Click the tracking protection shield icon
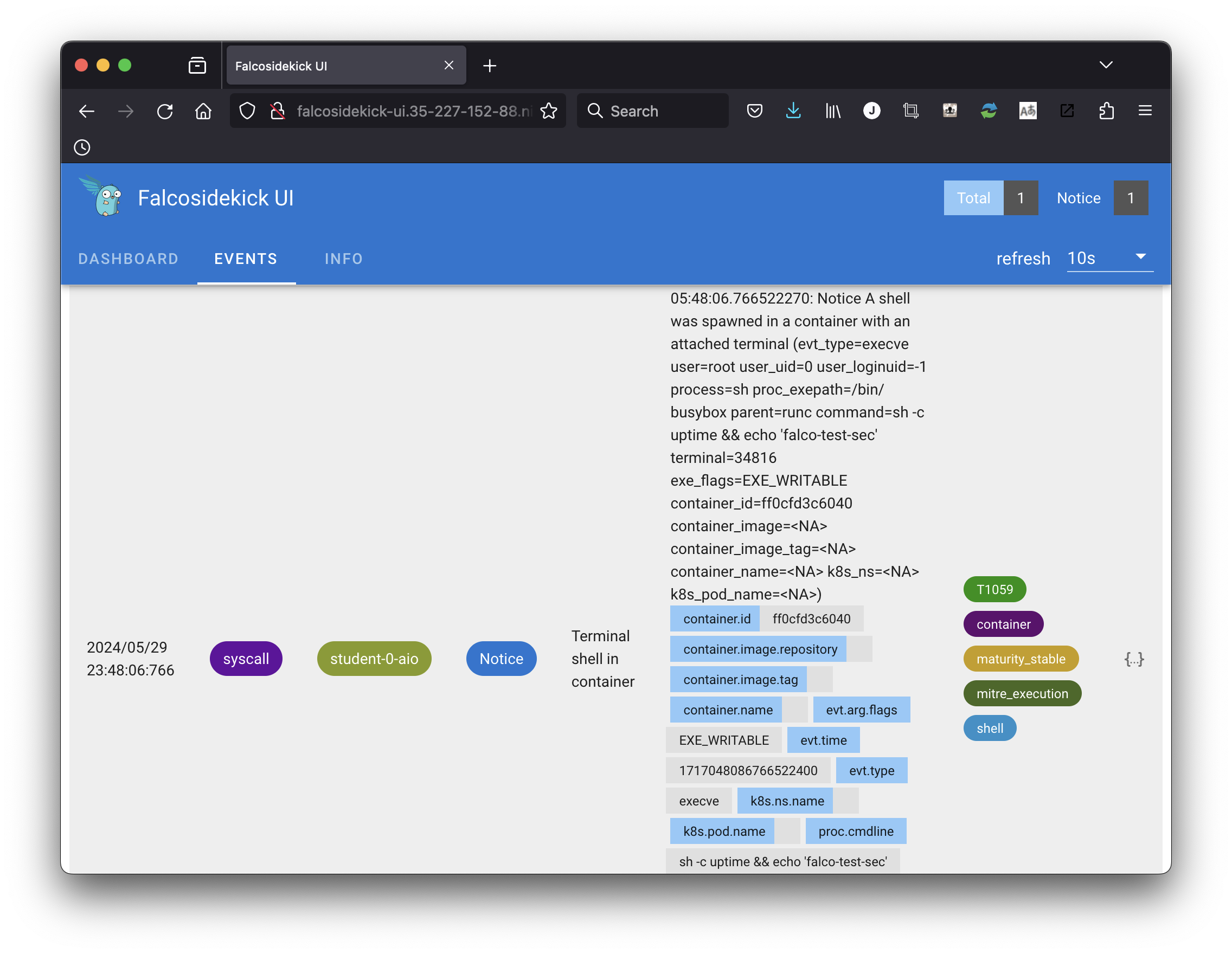Screen dimensions: 1232x954 pos(247,111)
